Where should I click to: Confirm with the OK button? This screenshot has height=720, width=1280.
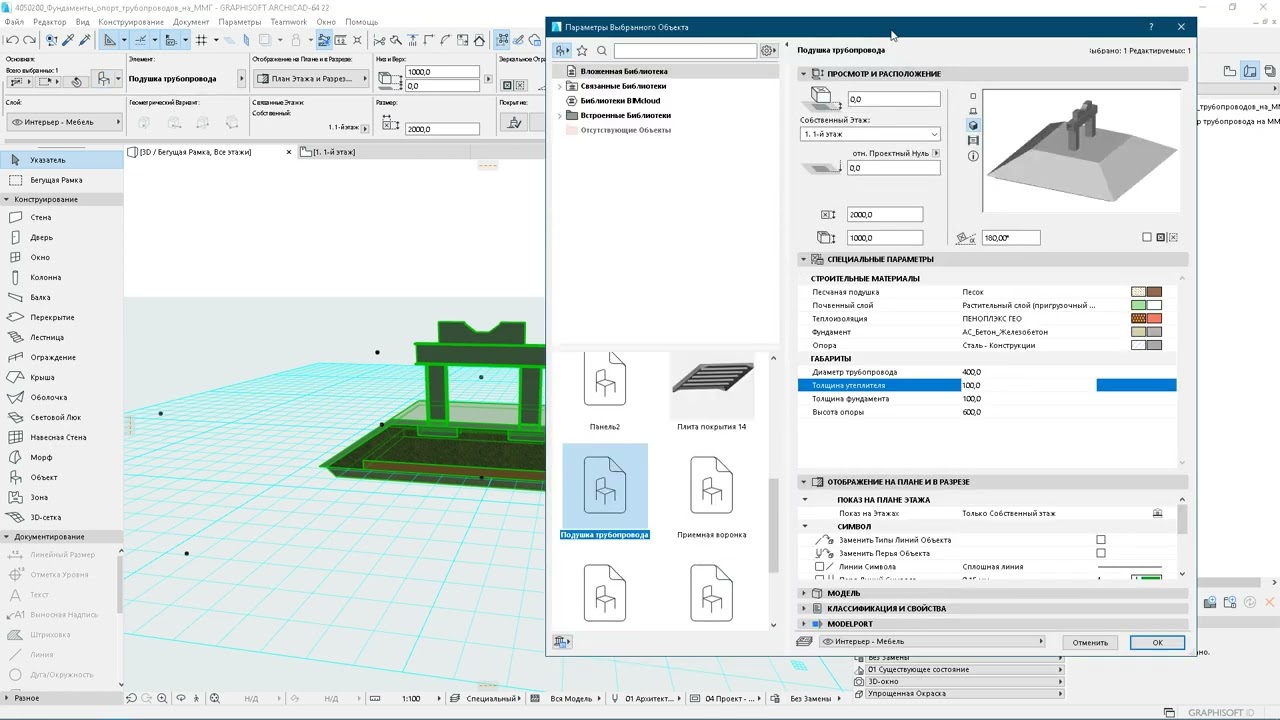[1157, 642]
